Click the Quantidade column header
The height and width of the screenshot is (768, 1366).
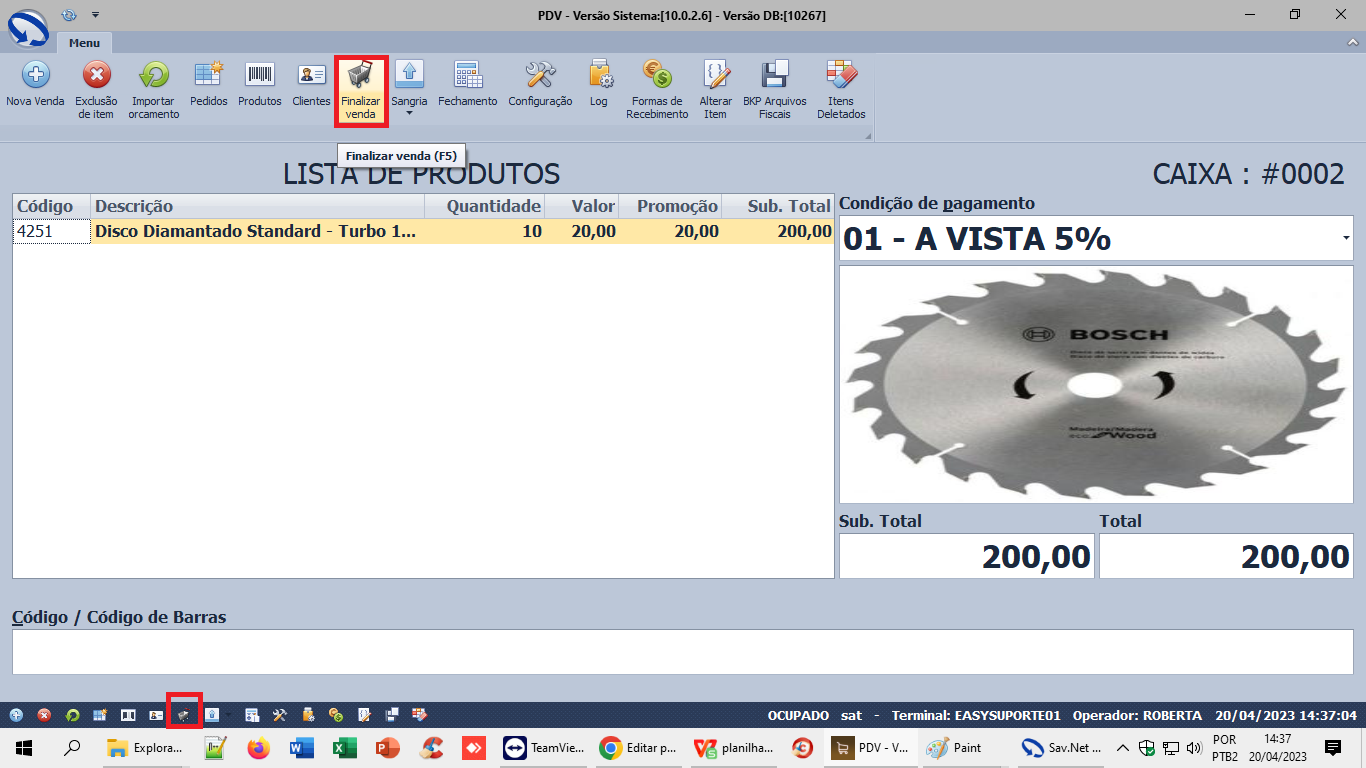tap(485, 206)
